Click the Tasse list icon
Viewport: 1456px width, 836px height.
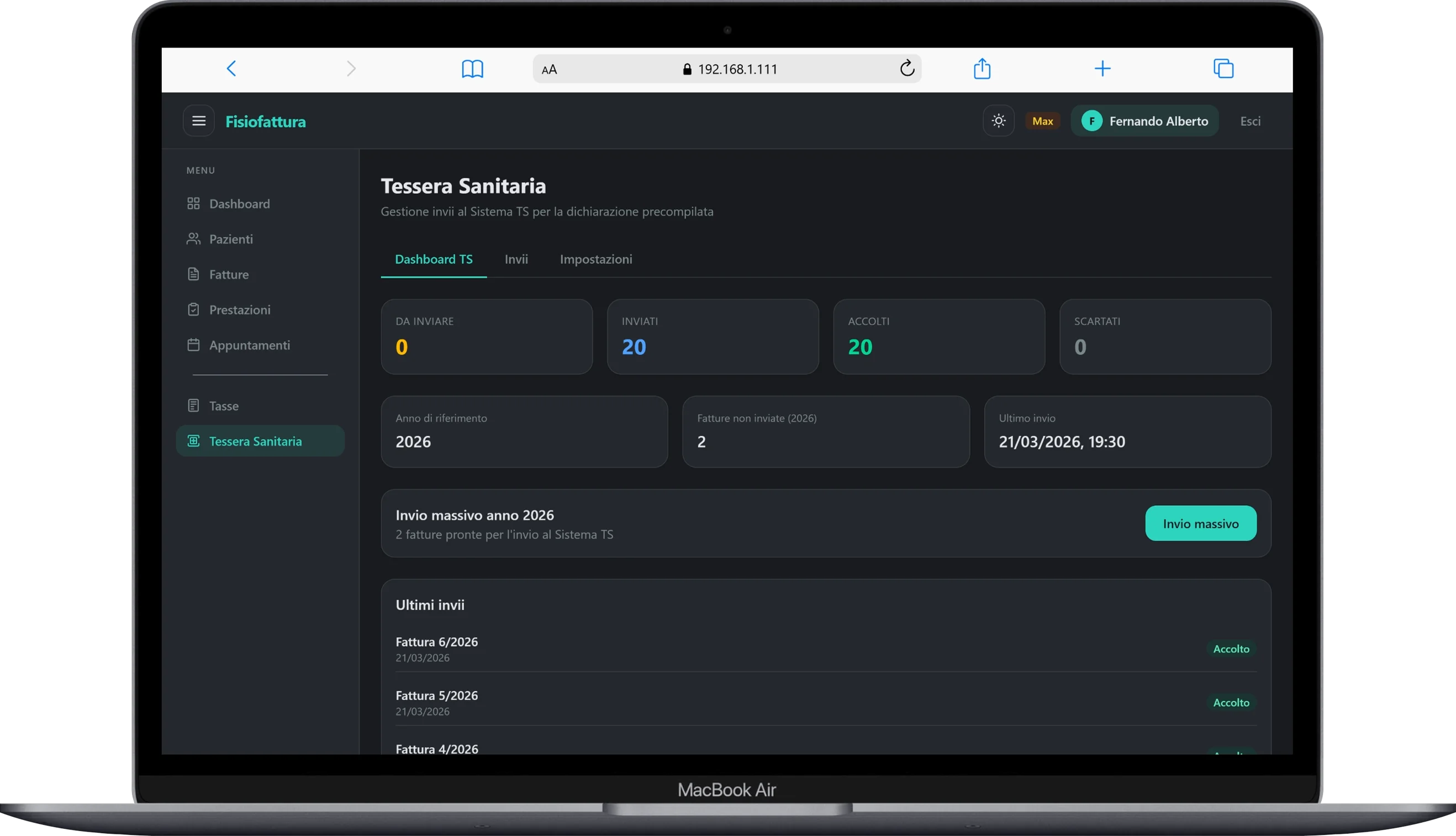(x=193, y=405)
